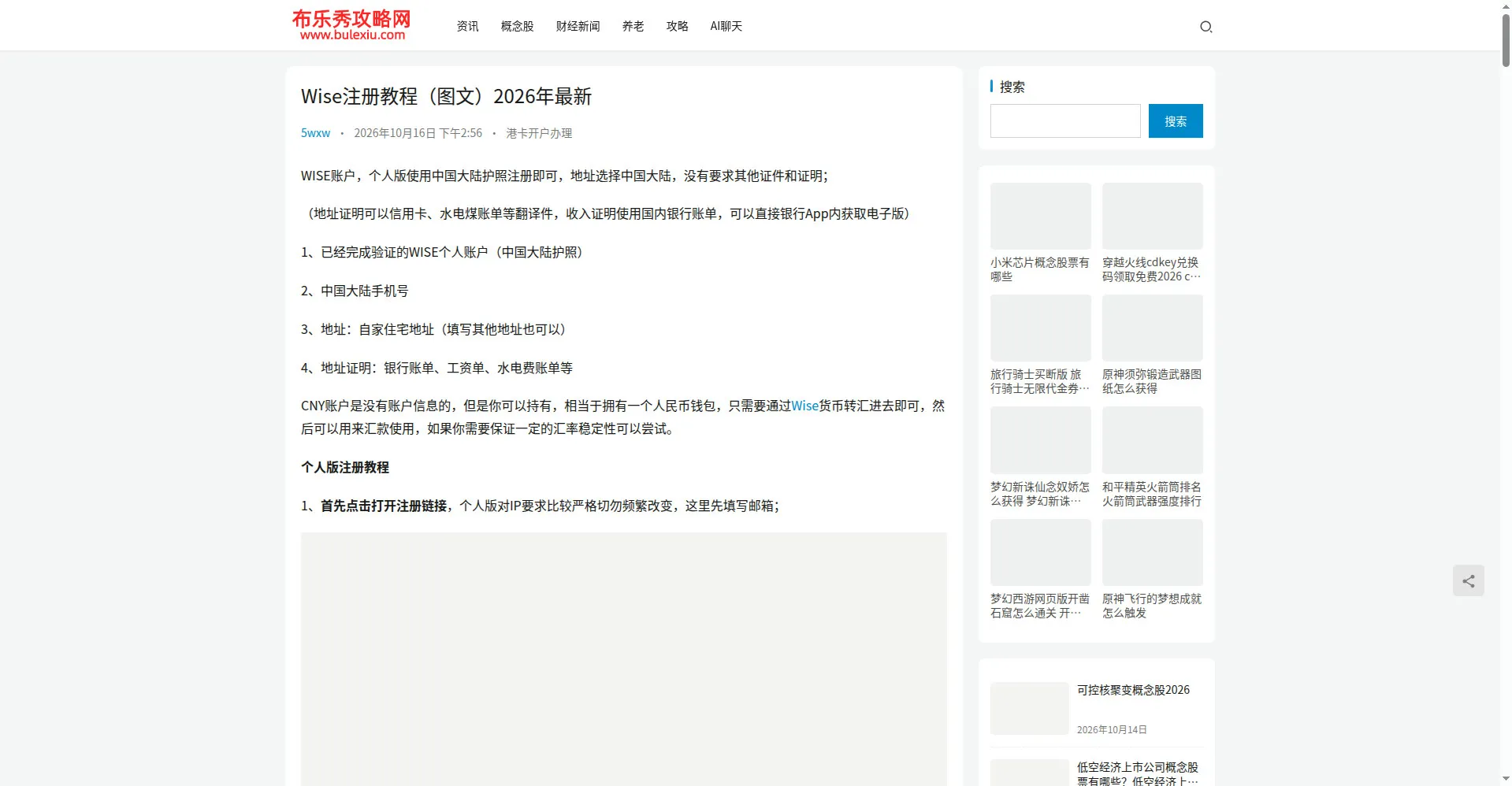Image resolution: width=1512 pixels, height=786 pixels.
Task: Click line 1、已经完成验证的WISE个人账户
Action: 444,252
